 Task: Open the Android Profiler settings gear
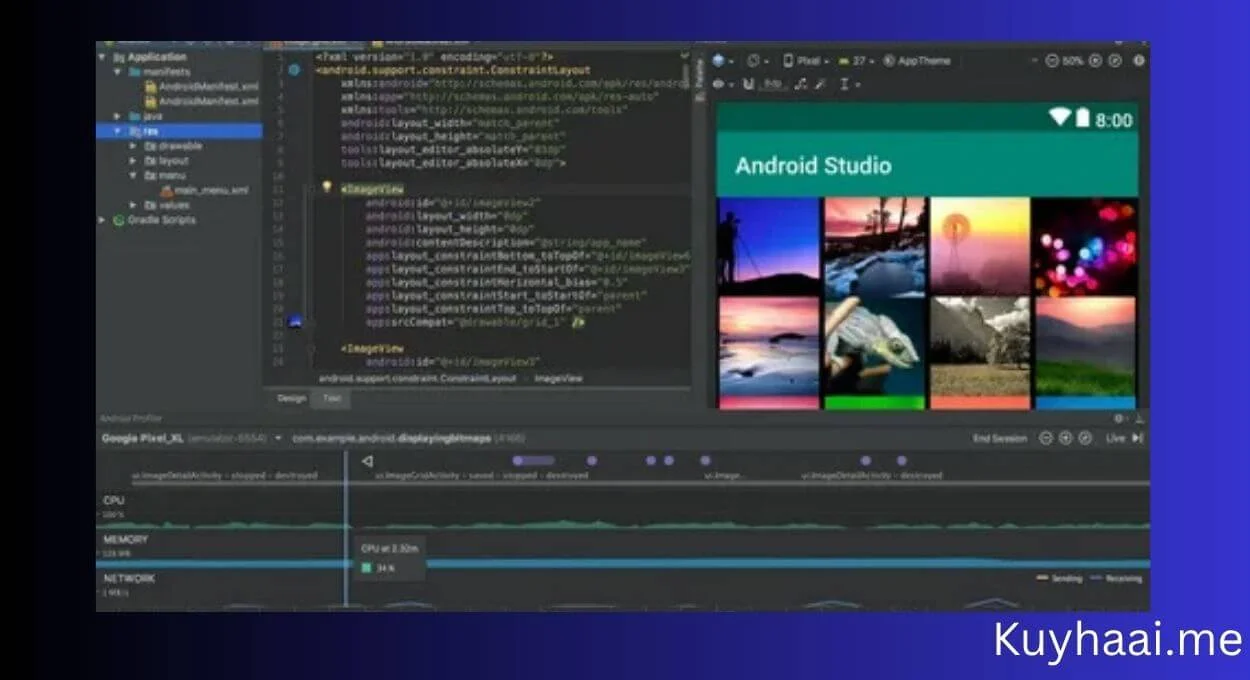pos(1119,418)
